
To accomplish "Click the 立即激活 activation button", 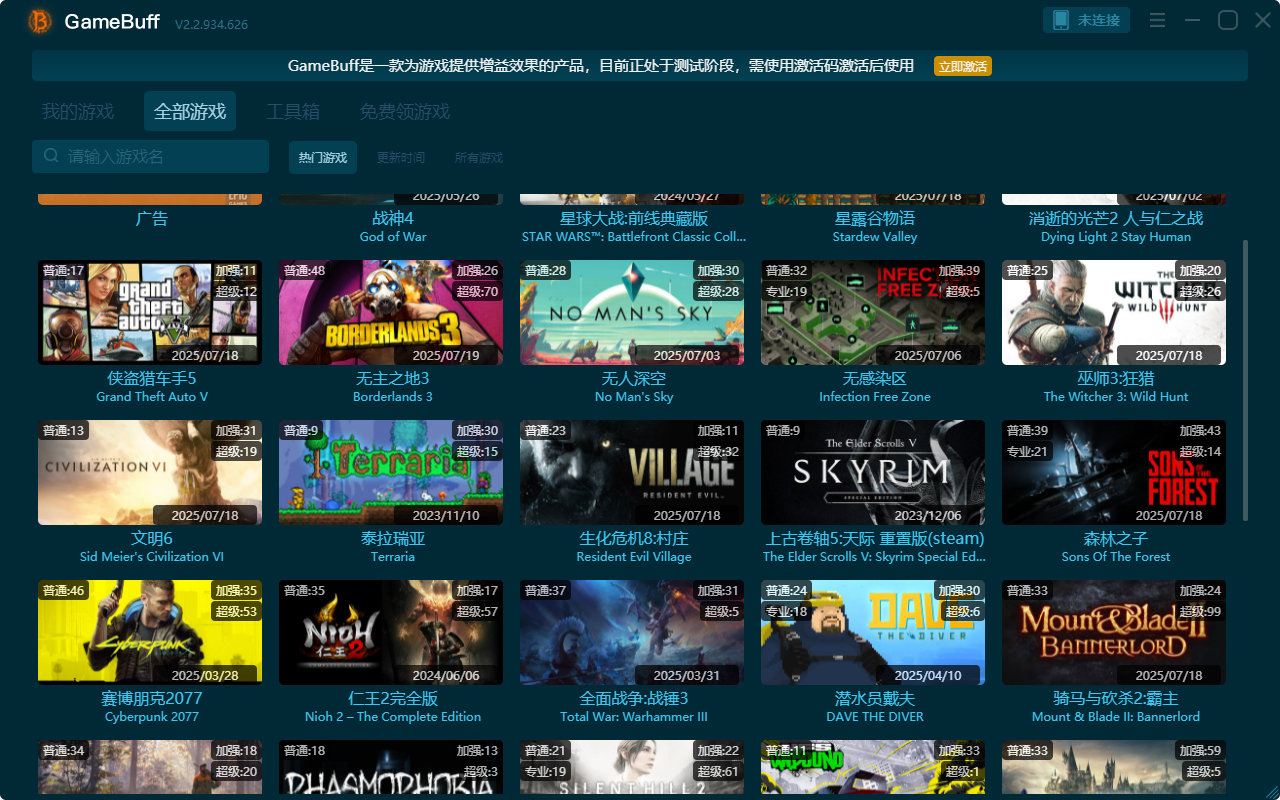I will tap(961, 66).
